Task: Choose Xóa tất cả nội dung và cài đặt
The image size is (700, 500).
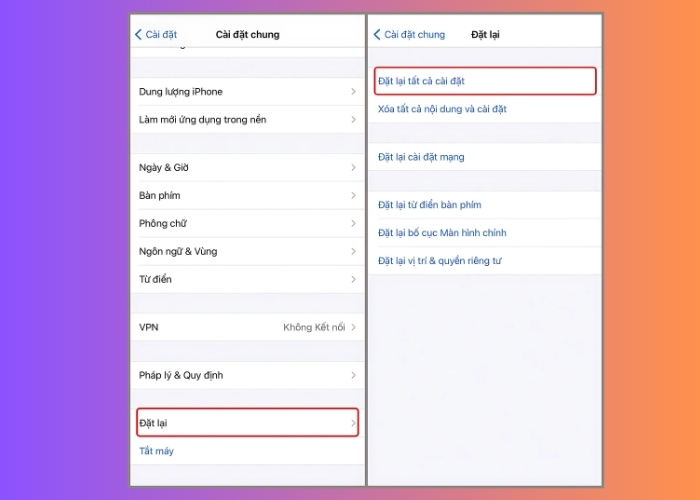Action: (442, 109)
